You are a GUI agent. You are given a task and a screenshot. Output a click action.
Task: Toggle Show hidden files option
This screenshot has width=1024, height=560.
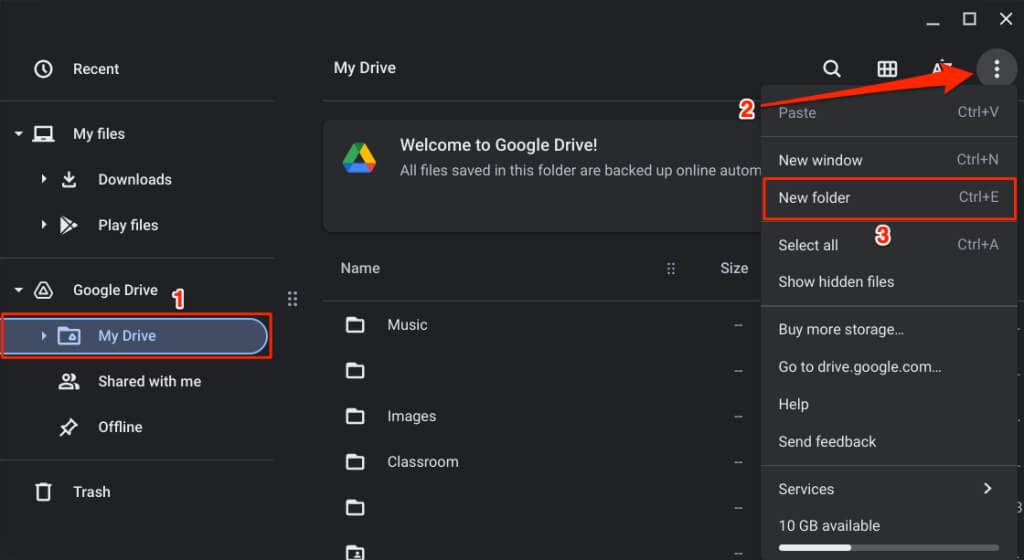836,282
